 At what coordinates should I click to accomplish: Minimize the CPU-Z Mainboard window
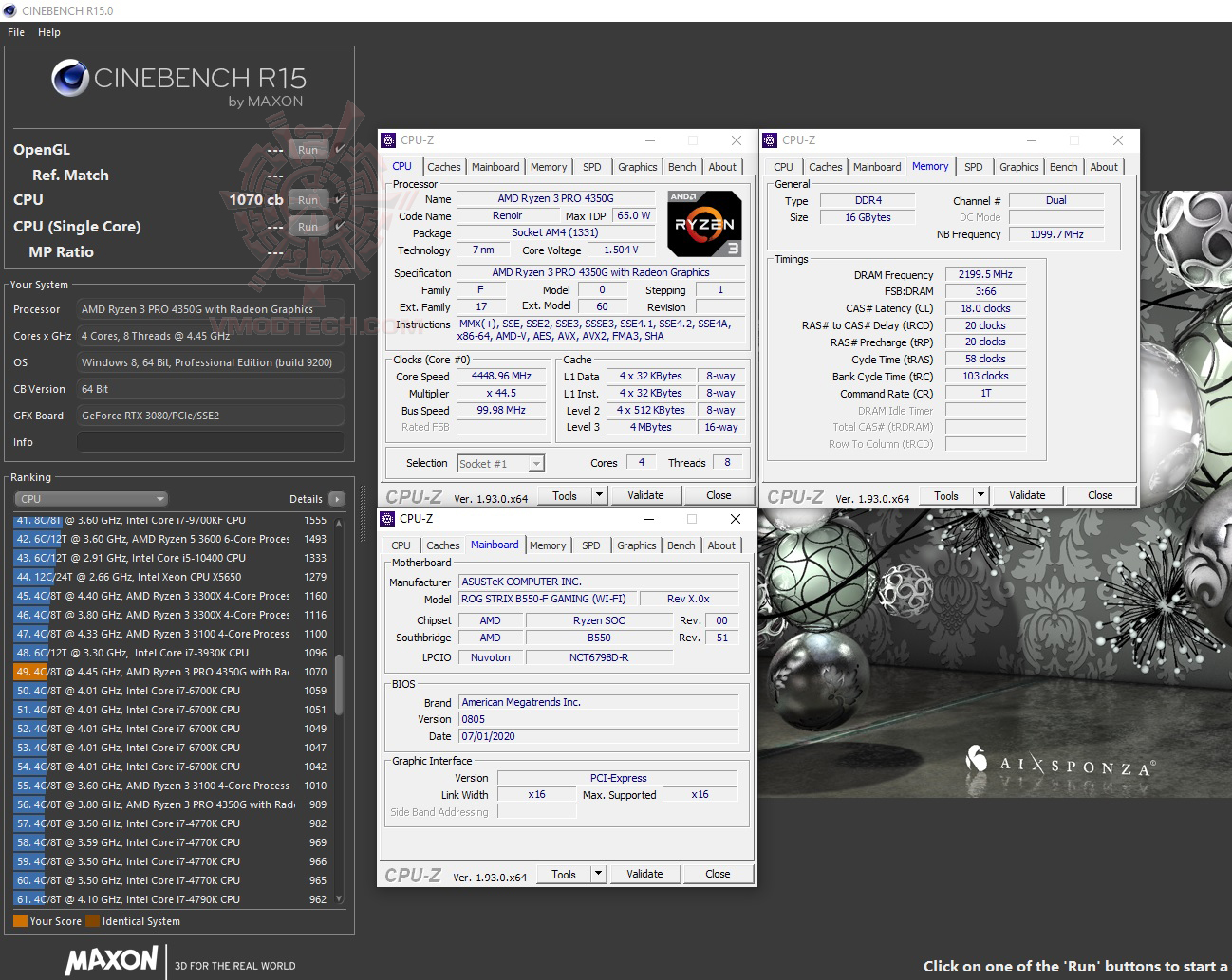point(649,519)
